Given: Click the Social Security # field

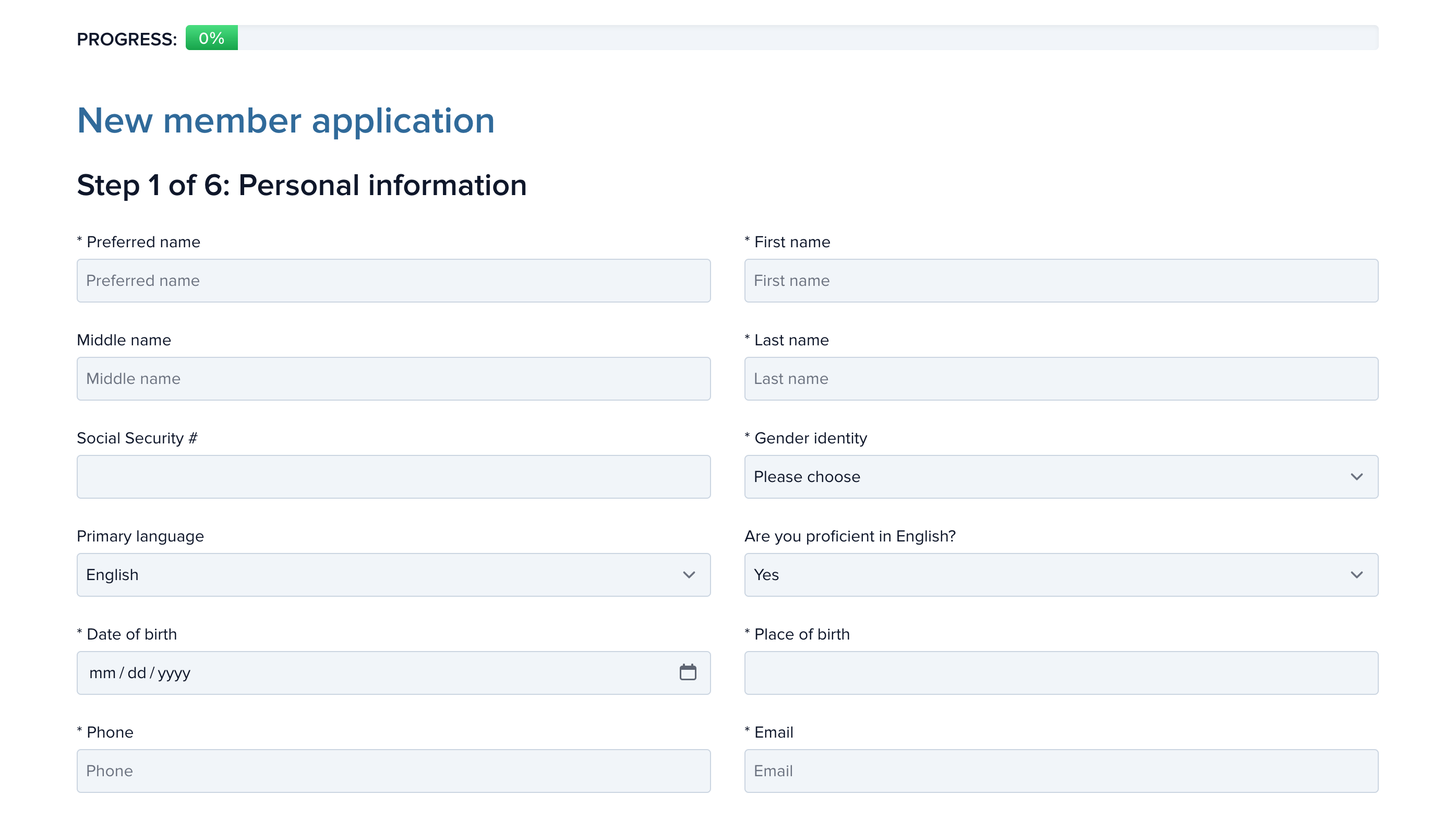Looking at the screenshot, I should pos(393,476).
